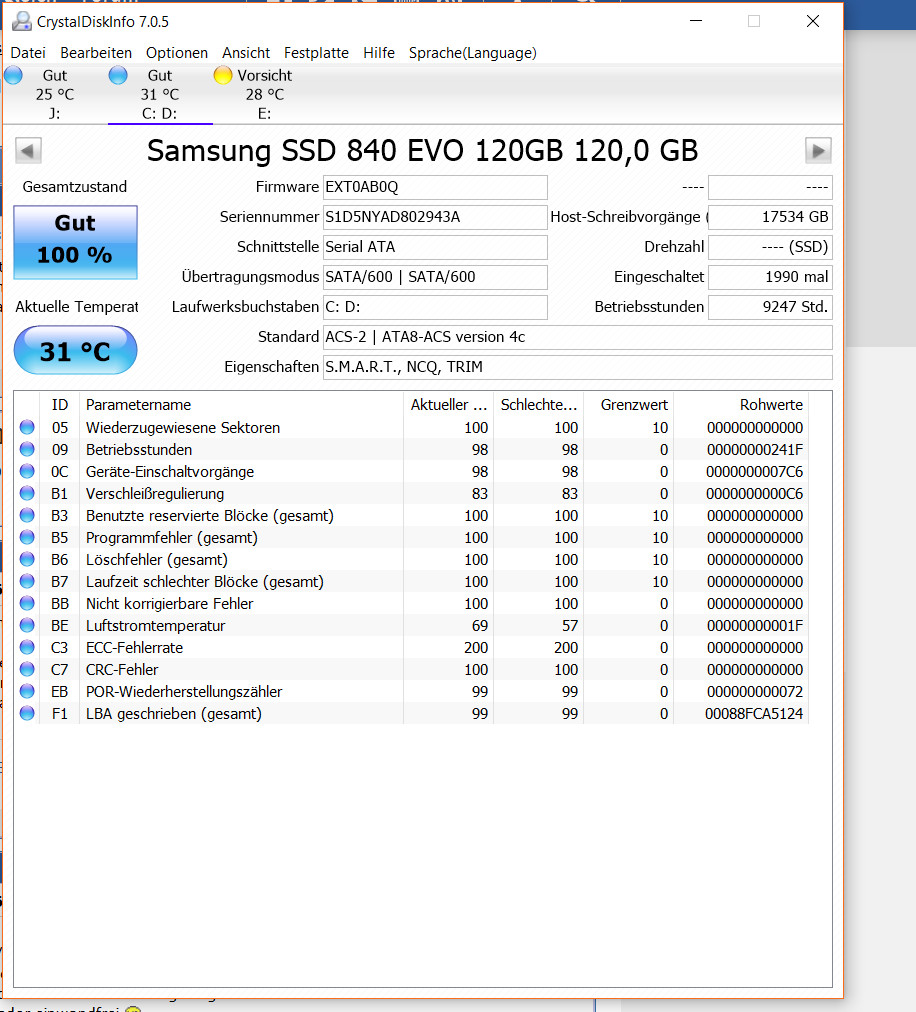Click the Übertragungsmodus field
This screenshot has width=916, height=1012.
(x=435, y=277)
